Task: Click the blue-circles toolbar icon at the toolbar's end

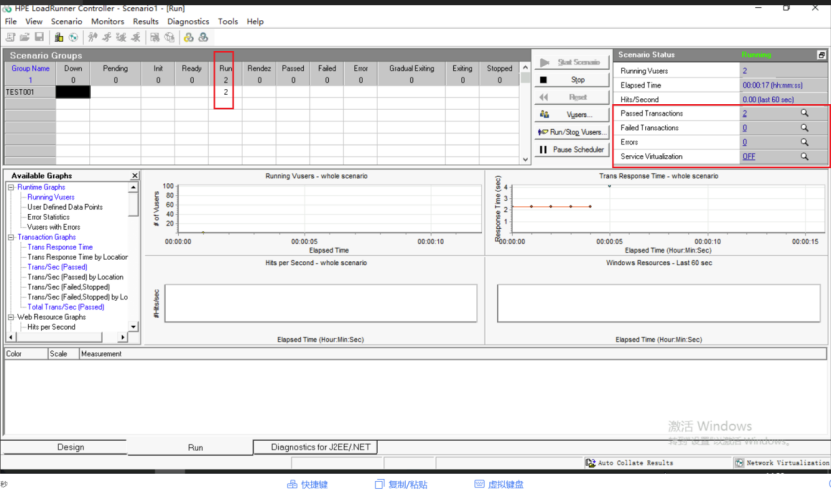Action: click(203, 37)
